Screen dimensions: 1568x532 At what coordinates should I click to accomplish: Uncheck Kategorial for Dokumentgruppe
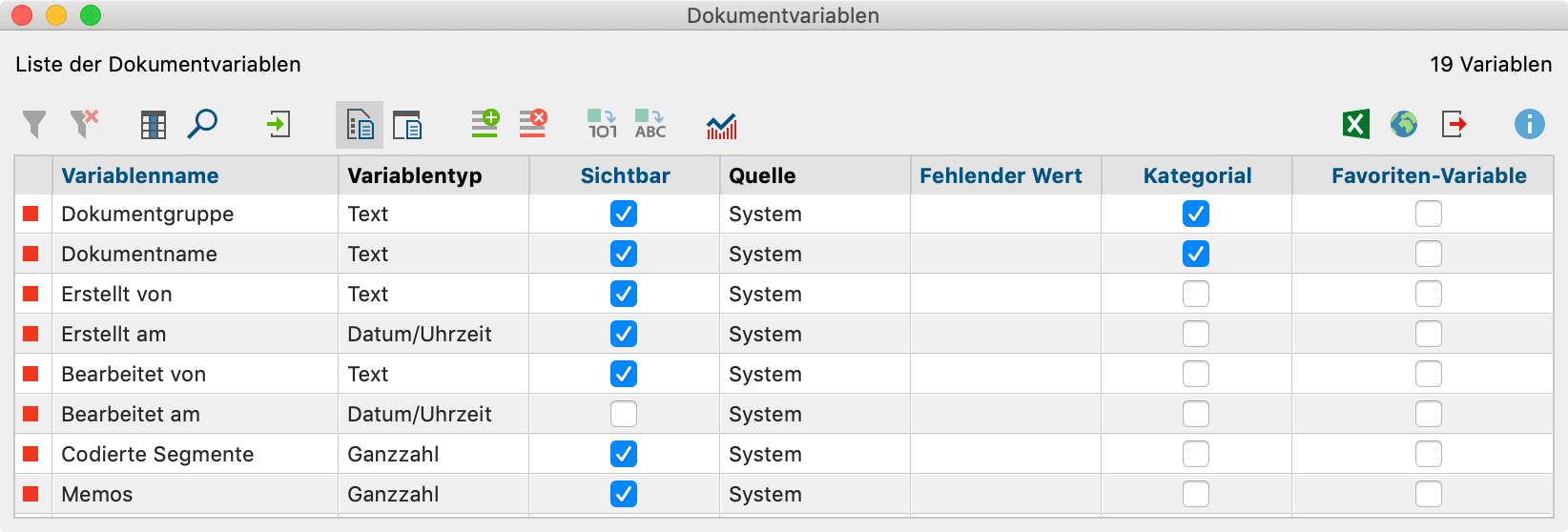(x=1196, y=214)
